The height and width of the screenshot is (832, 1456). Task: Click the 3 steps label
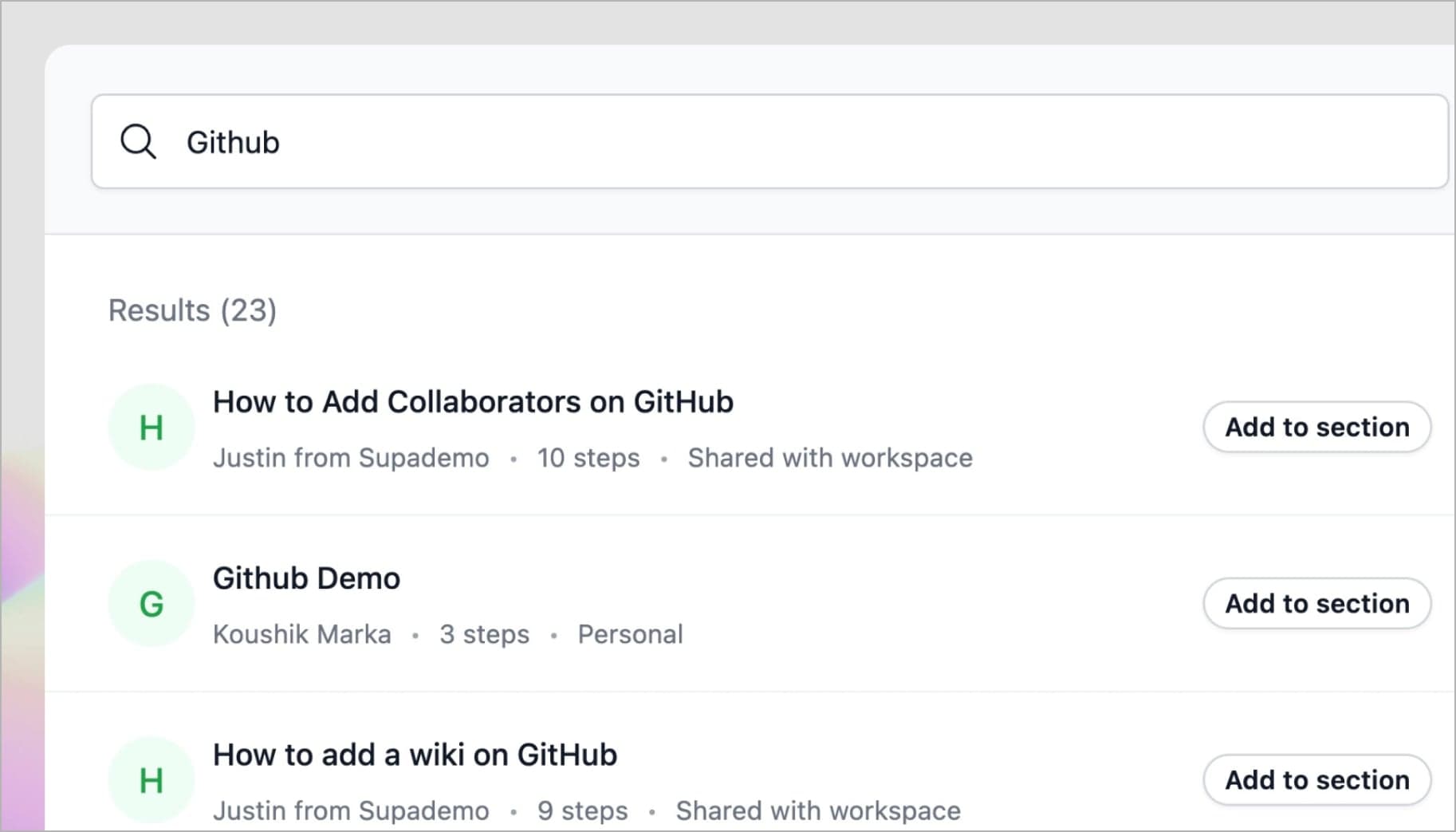(484, 634)
